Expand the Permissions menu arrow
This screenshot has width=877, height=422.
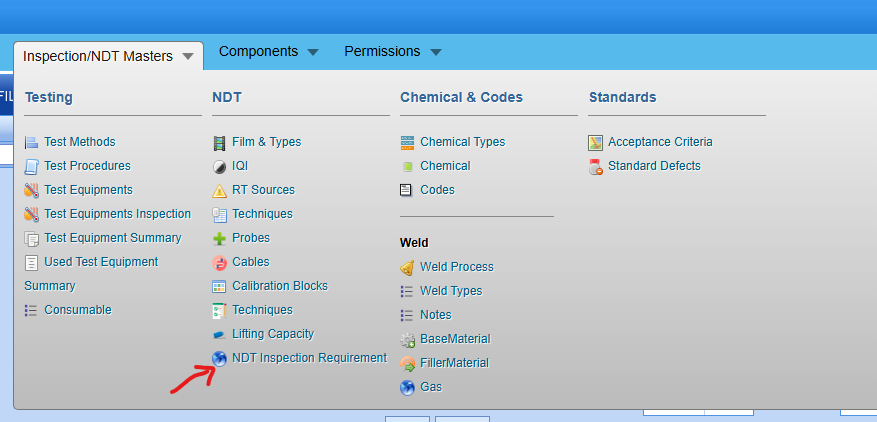435,52
